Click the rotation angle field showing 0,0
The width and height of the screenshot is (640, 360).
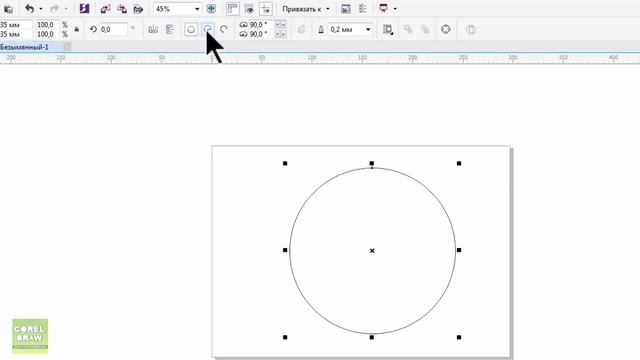click(113, 29)
